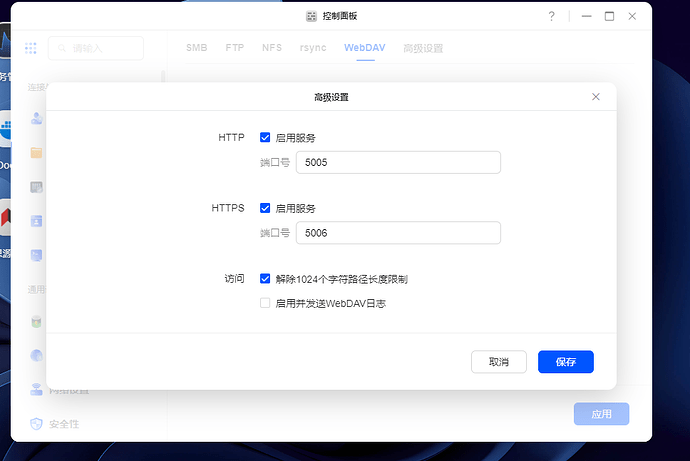
Task: Click the control panel home grid icon
Action: point(30,48)
